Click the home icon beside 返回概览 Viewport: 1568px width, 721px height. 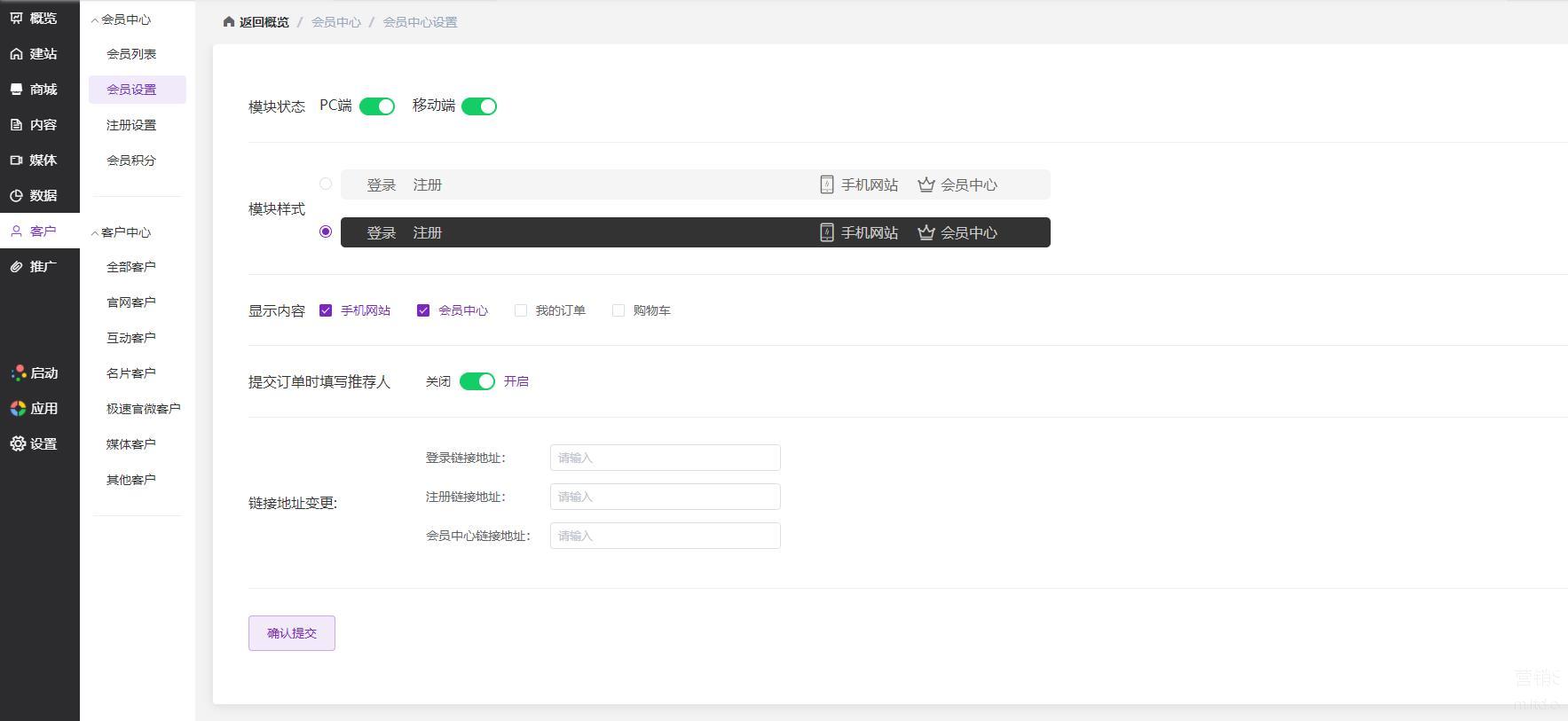(x=229, y=22)
